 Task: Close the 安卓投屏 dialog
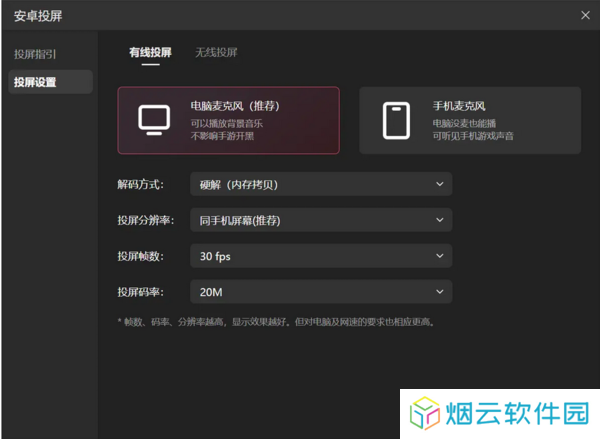point(585,15)
